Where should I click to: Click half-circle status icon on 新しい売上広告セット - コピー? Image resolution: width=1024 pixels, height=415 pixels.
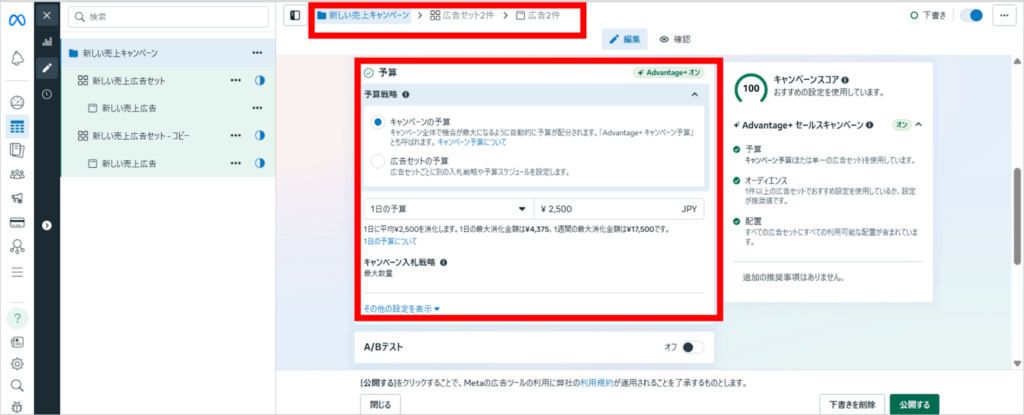point(259,135)
